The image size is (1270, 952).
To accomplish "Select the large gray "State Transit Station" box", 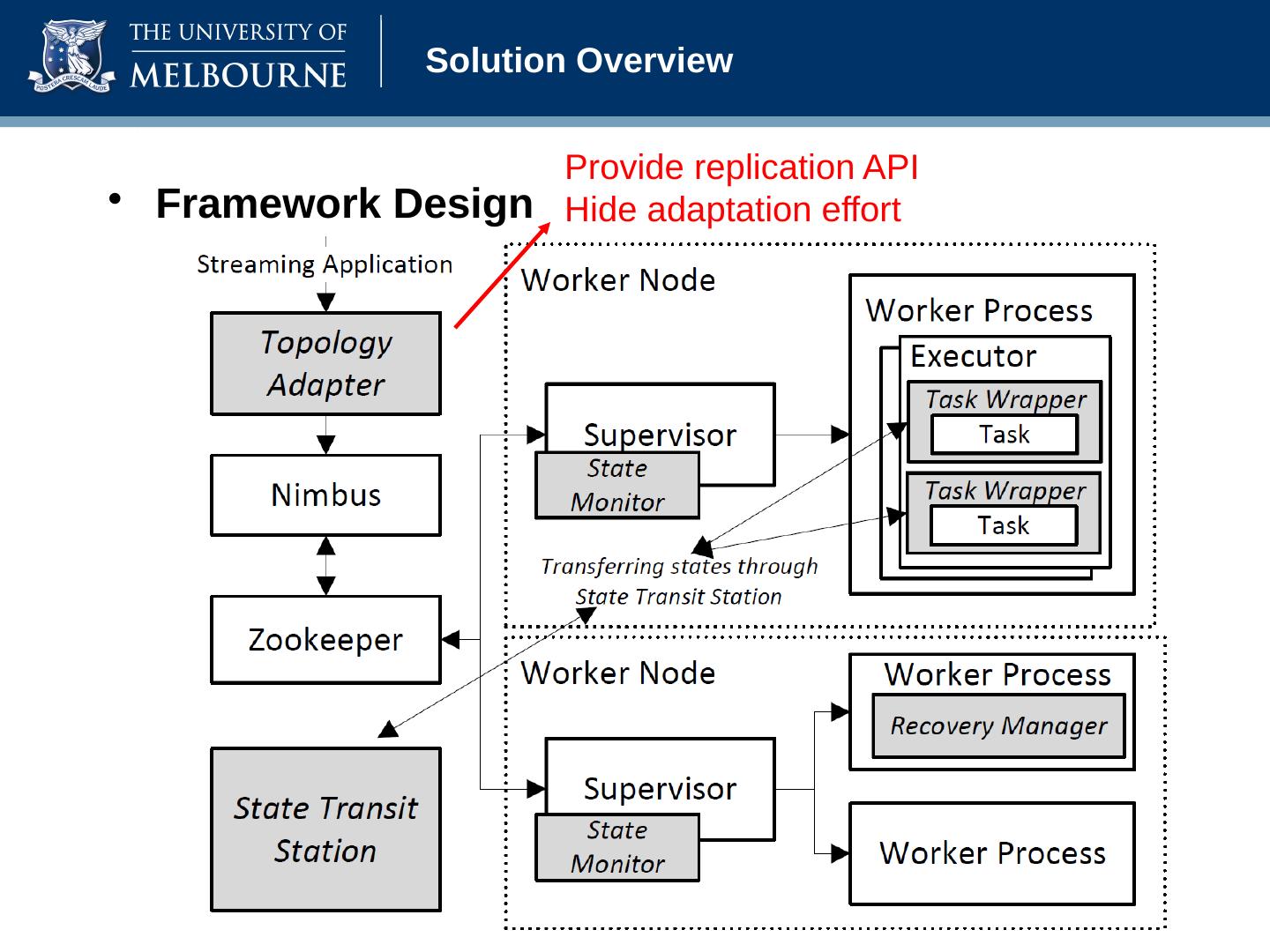I will coord(325,829).
